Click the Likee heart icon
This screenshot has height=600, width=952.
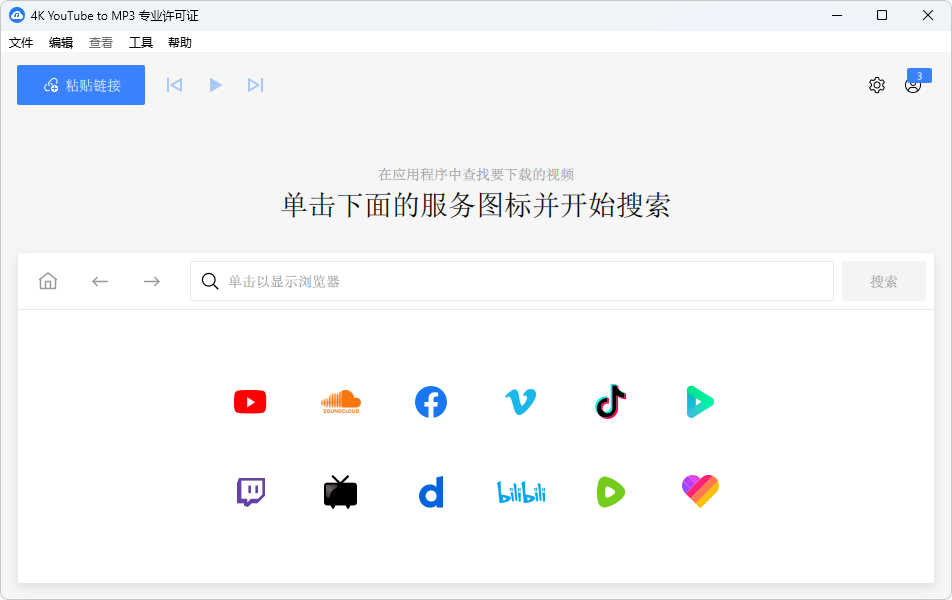[x=700, y=491]
